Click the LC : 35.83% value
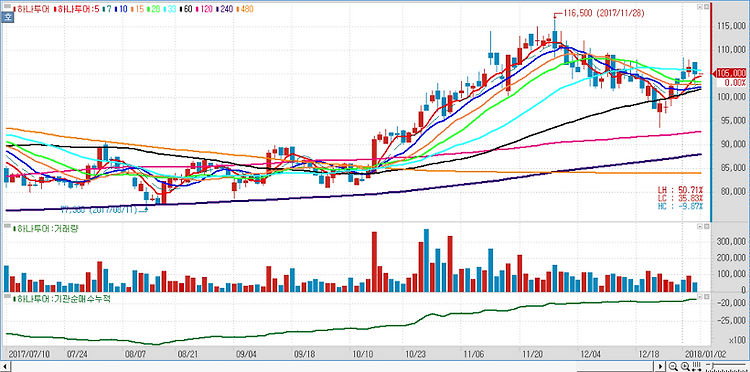The width and height of the screenshot is (750, 372). point(681,198)
